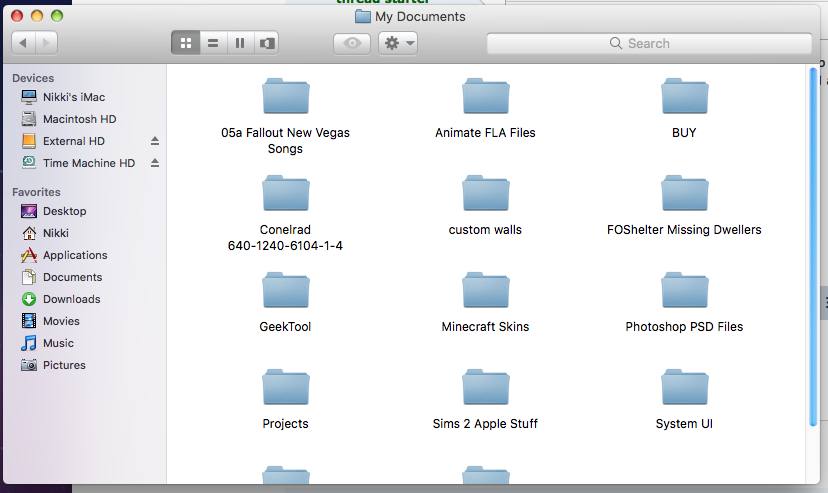828x493 pixels.
Task: Open the gear Action menu
Action: tap(398, 43)
